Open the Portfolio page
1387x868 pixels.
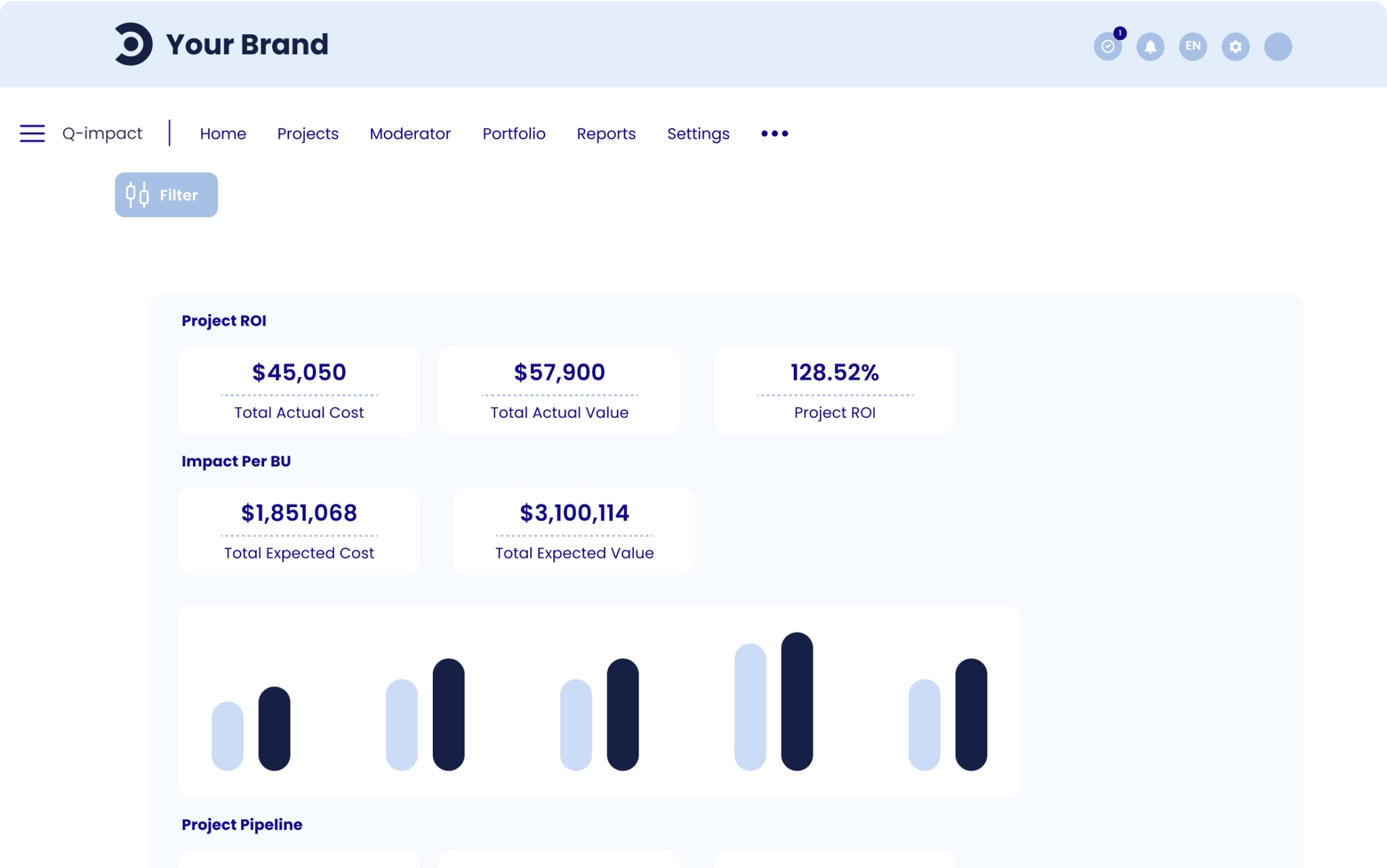[x=513, y=133]
